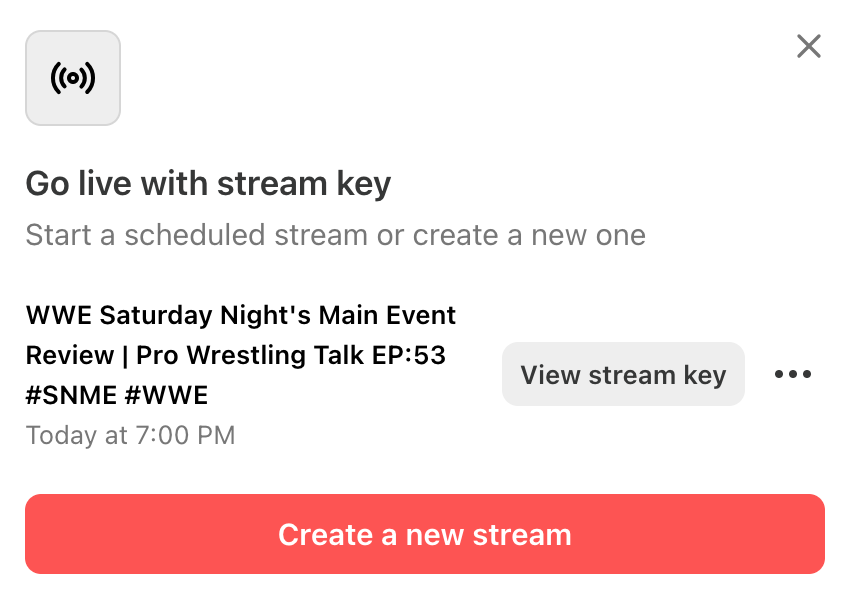
Task: Select the WWE Saturday Night's Main Event title
Action: pos(240,355)
